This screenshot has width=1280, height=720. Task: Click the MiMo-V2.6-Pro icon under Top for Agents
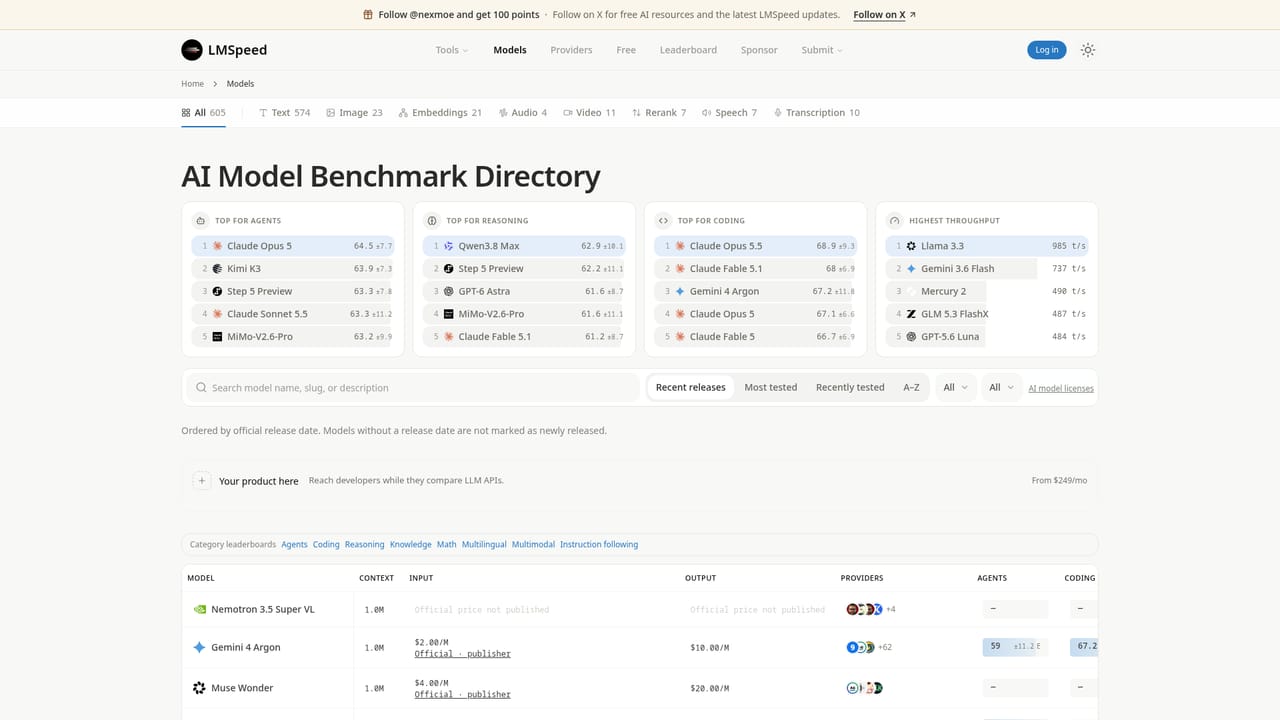coord(217,337)
